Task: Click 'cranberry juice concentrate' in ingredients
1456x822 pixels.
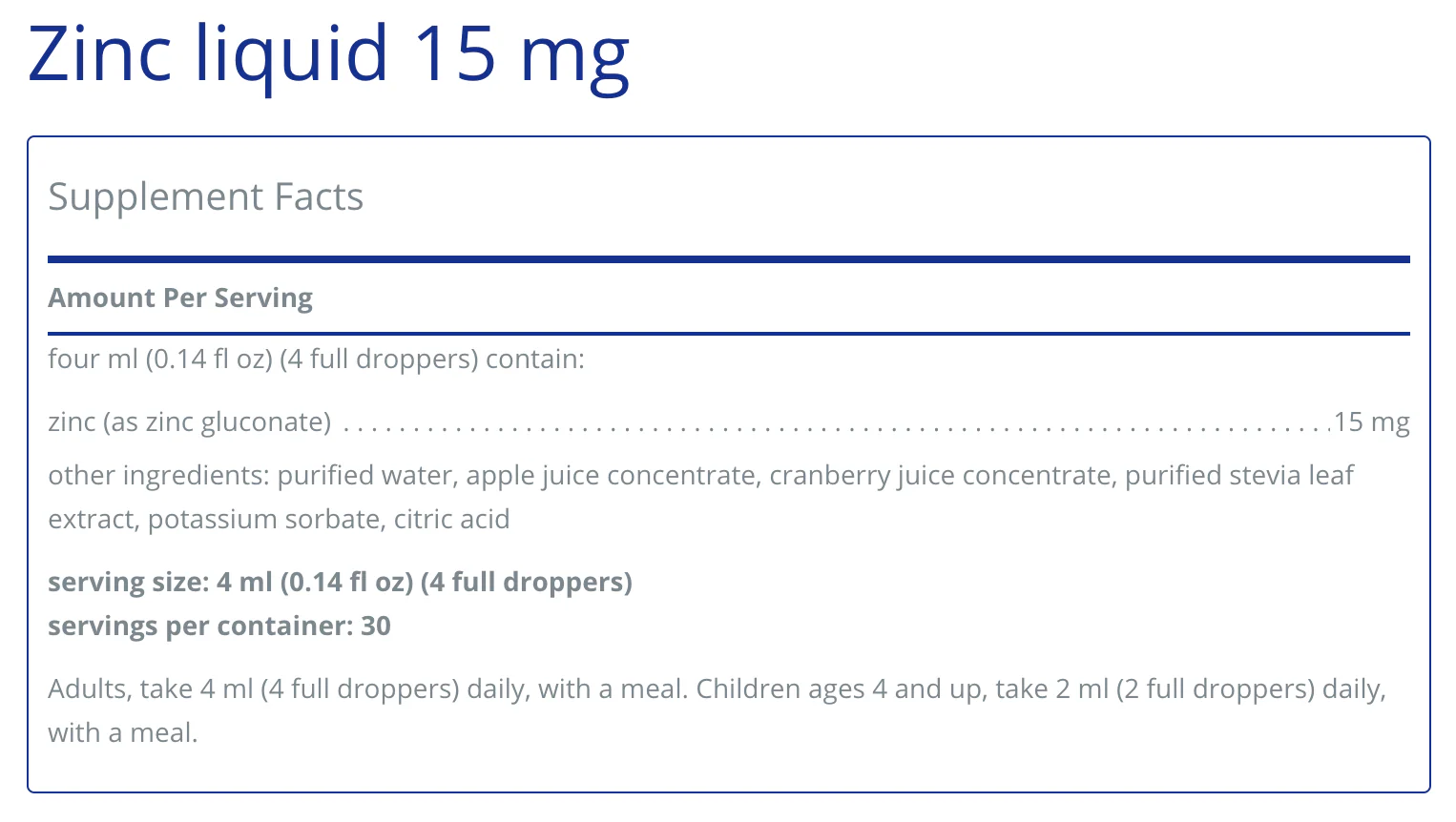Action: tap(940, 476)
